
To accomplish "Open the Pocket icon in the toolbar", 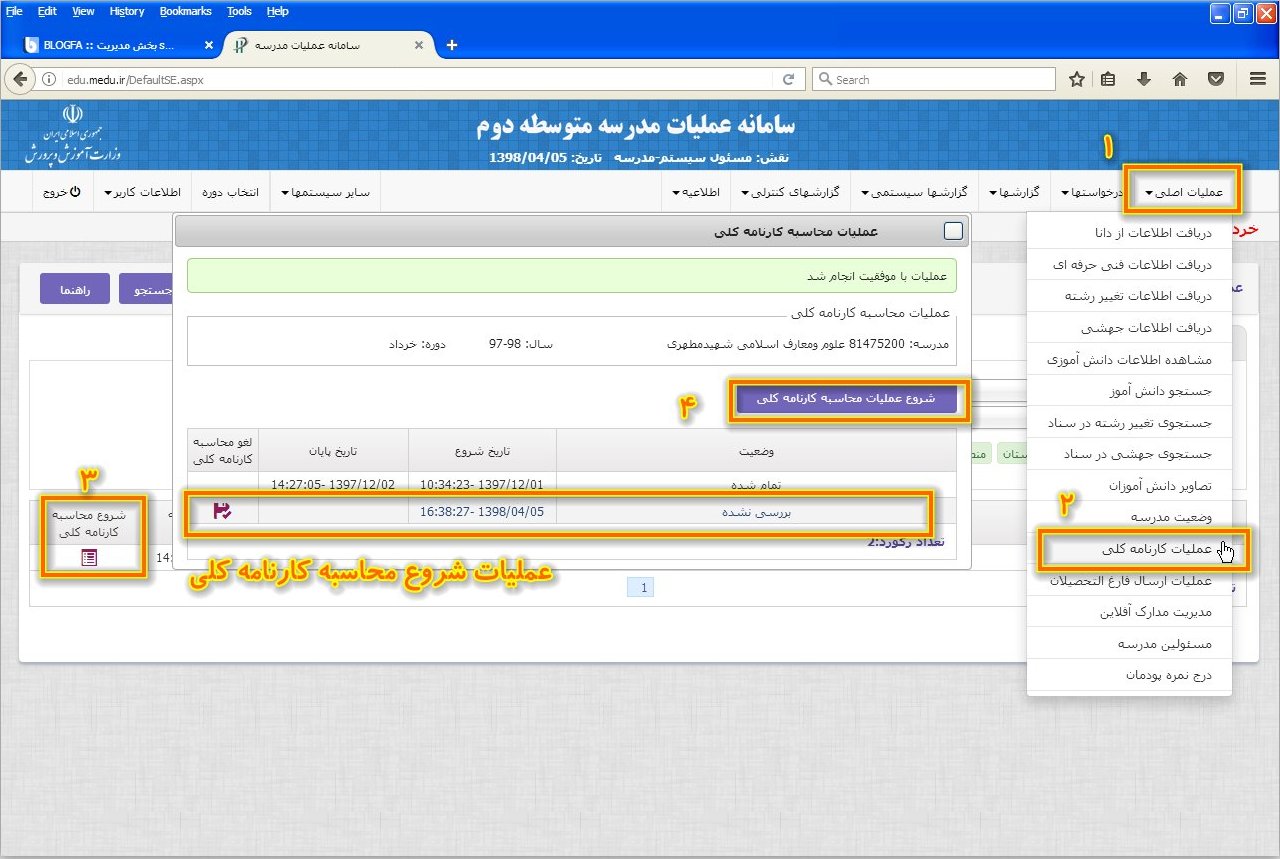I will pyautogui.click(x=1216, y=79).
